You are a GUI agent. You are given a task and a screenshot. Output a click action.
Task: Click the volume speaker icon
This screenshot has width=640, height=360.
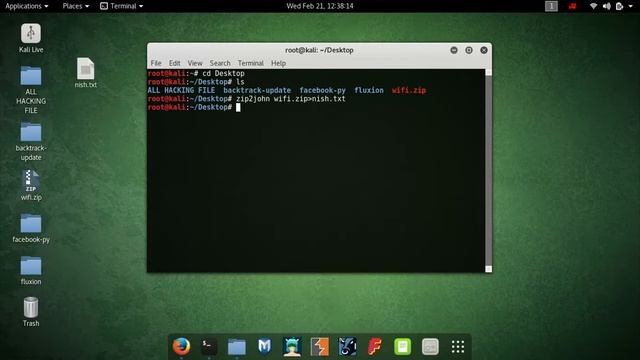[x=607, y=6]
